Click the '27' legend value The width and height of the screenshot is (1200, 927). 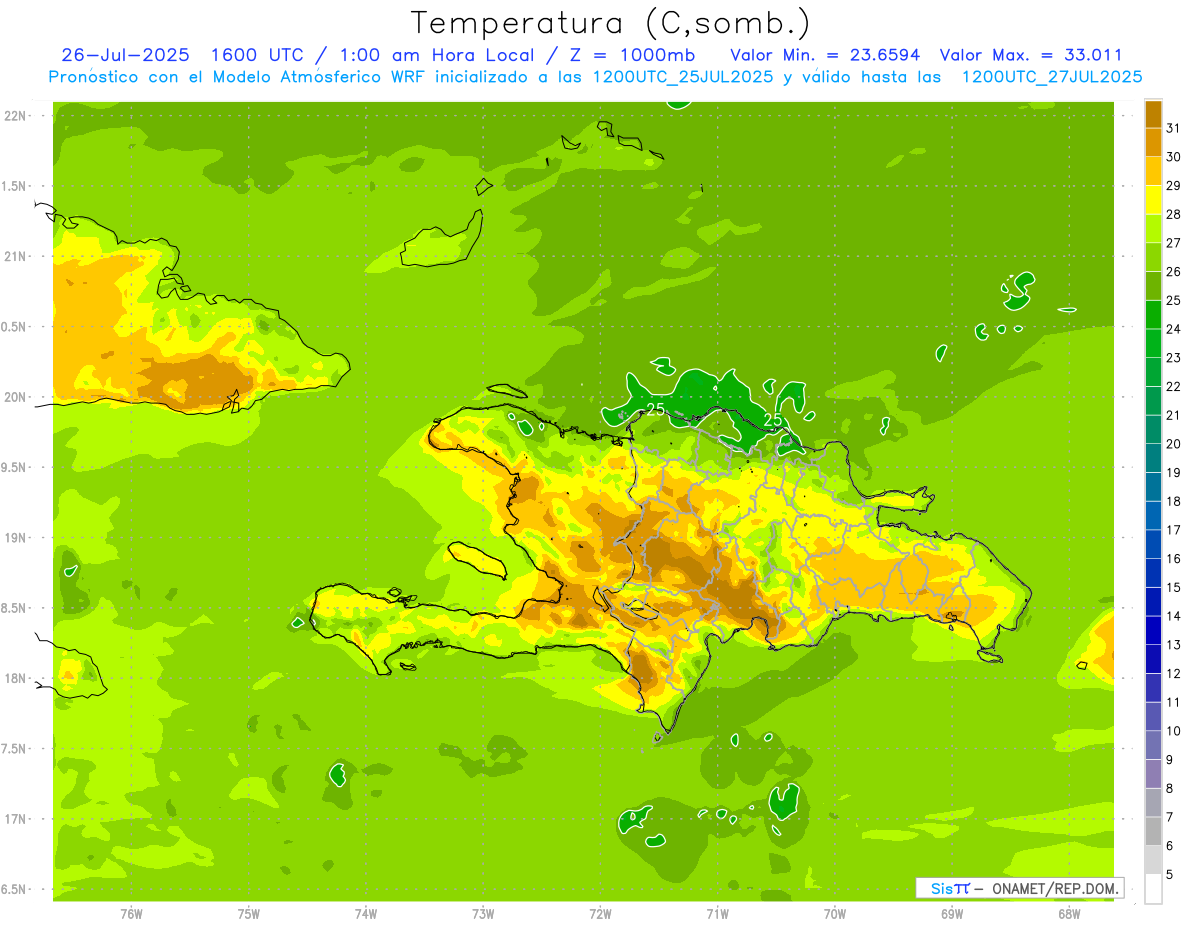(1173, 243)
